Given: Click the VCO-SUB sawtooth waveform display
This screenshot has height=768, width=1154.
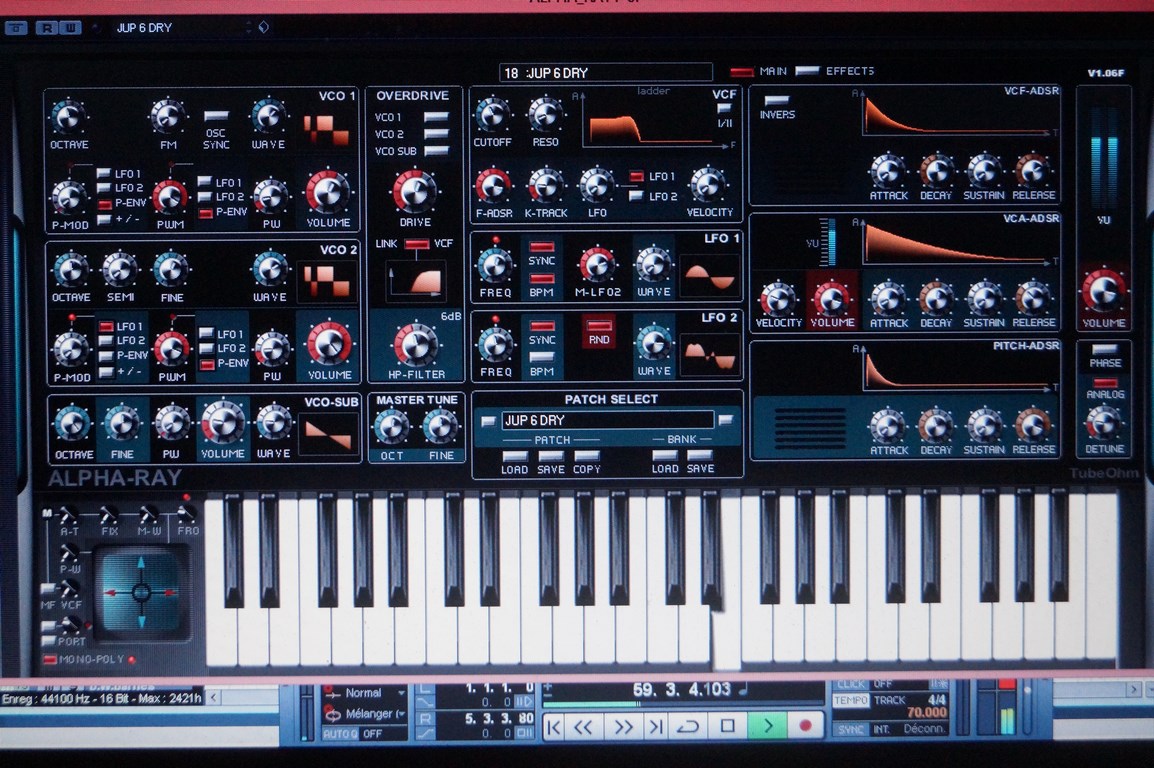Looking at the screenshot, I should pos(328,434).
